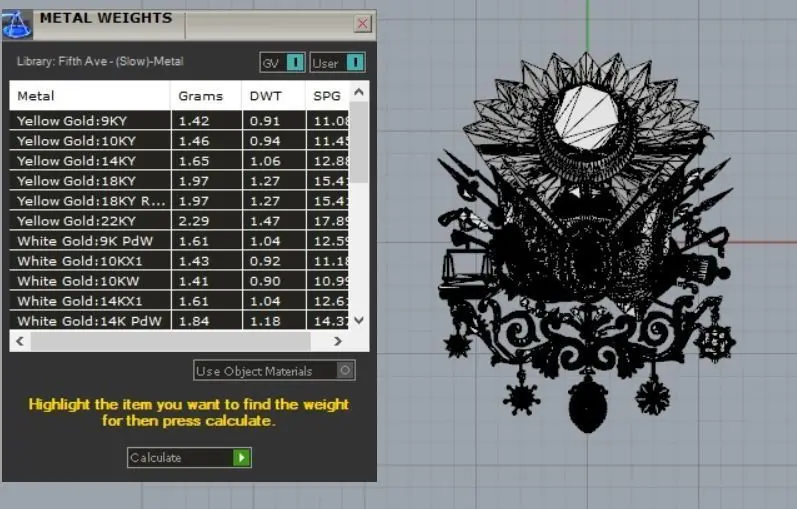This screenshot has width=797, height=509.
Task: Sort by the Metal column header
Action: [90, 96]
